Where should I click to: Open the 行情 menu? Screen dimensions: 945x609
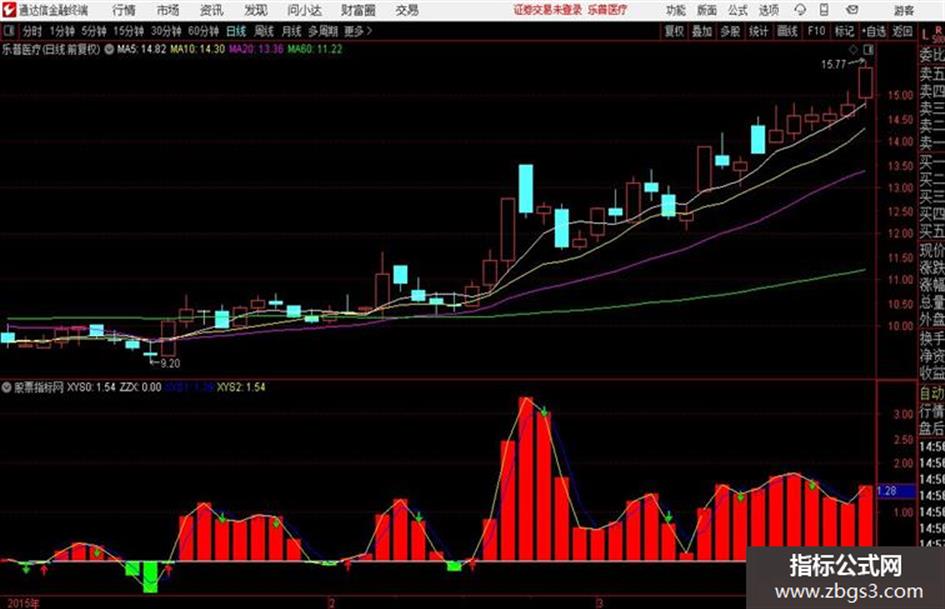tap(124, 10)
